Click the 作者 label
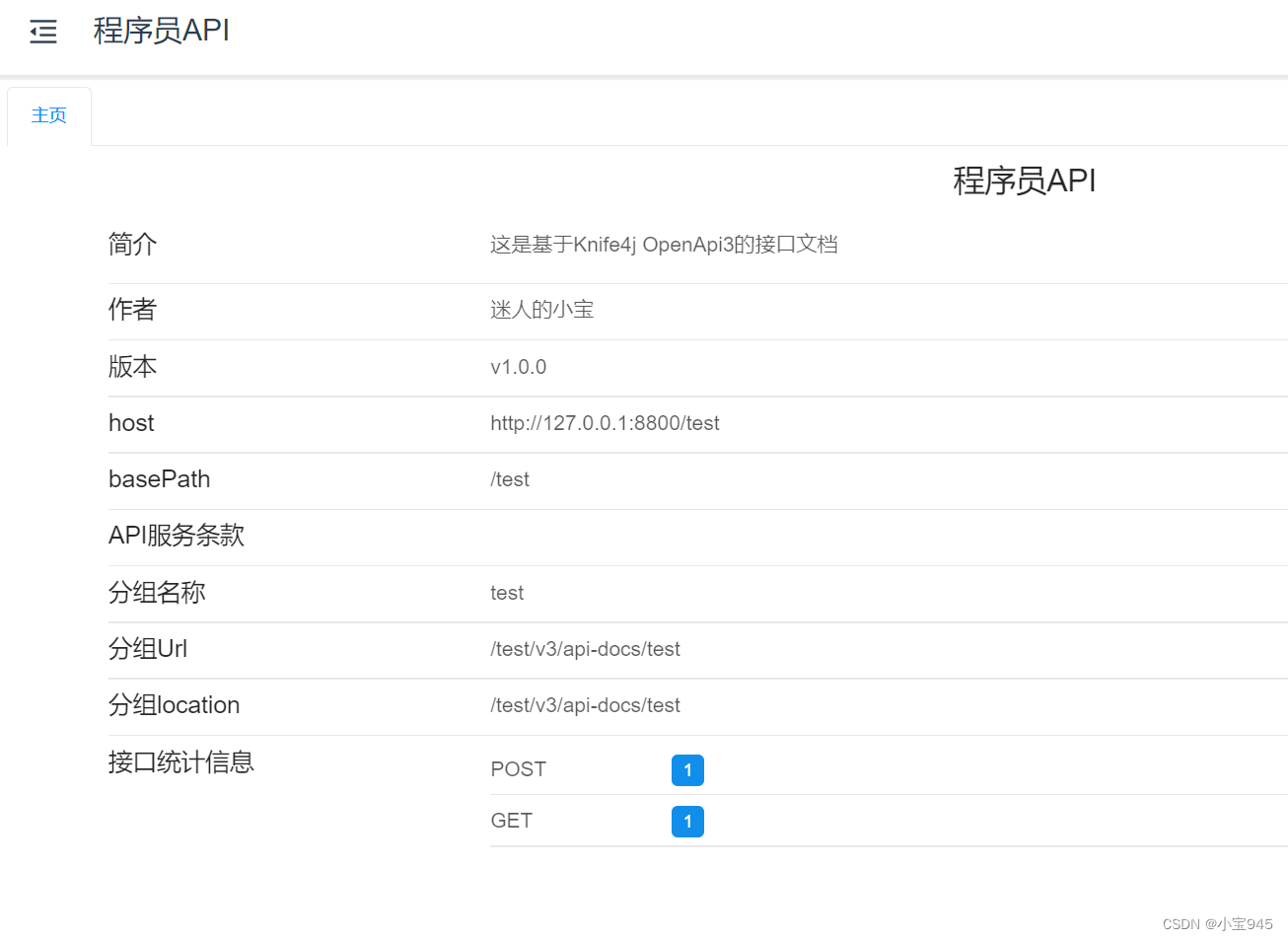Screen dimensions: 1288x940 [x=132, y=310]
